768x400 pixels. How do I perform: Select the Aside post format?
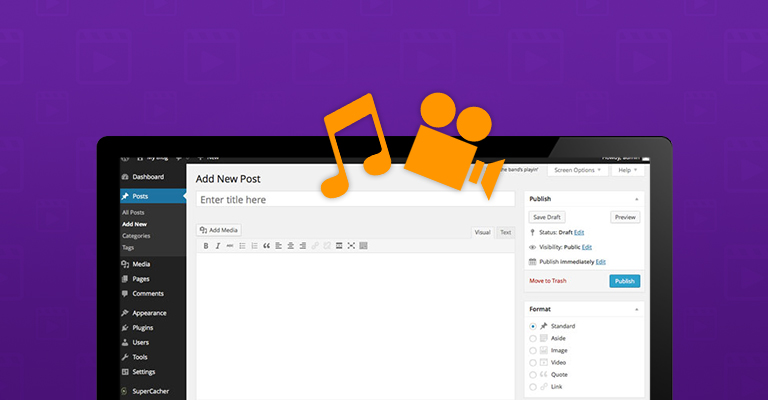pos(533,338)
